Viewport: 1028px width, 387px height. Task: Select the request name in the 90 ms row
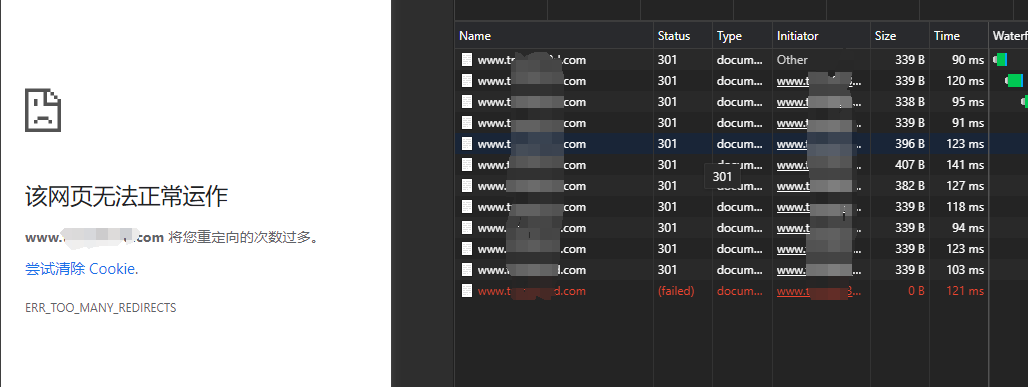[x=532, y=60]
